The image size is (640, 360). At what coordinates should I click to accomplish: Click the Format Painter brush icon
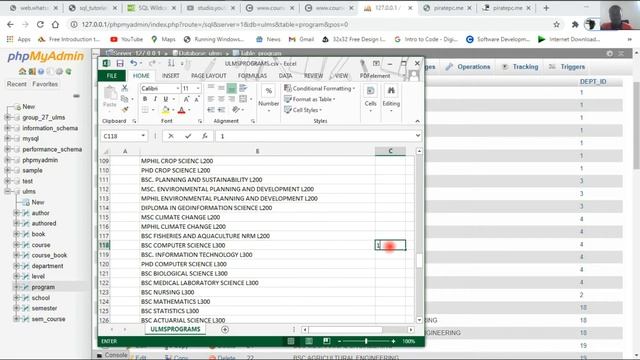[x=124, y=110]
